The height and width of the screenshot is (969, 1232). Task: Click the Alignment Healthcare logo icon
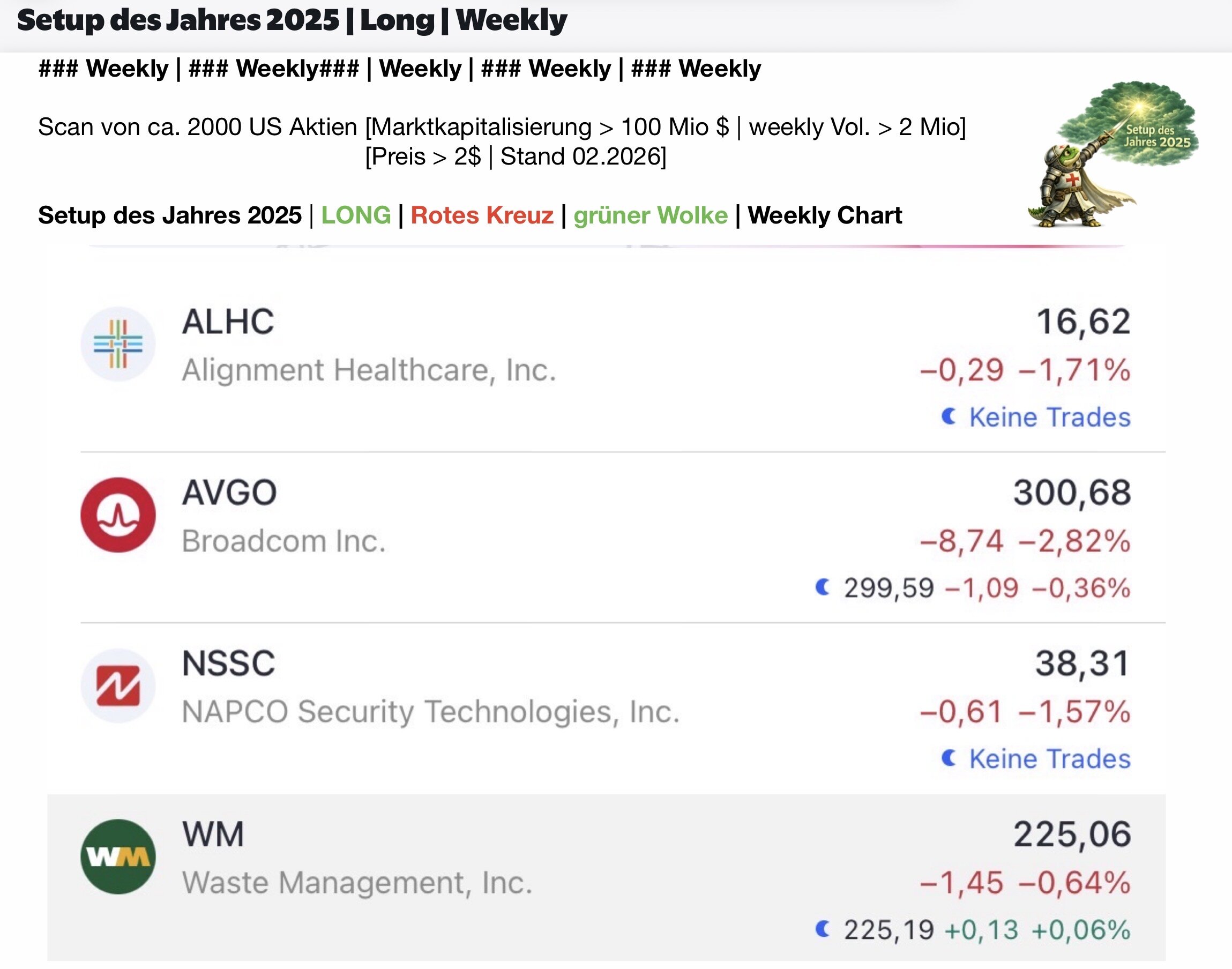[118, 345]
